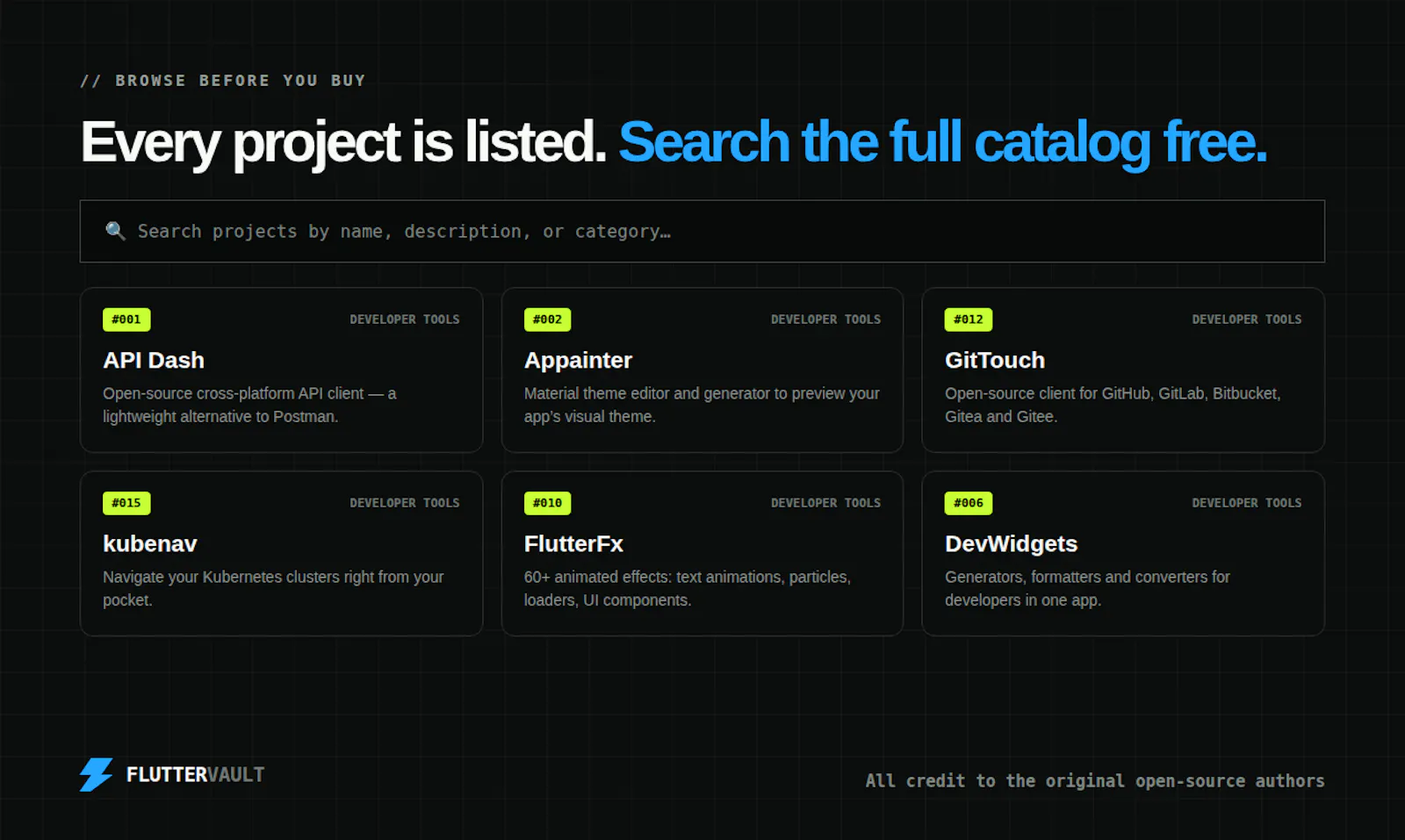Click the 'Every project is listed.' heading
Screen dimensions: 1405x840
343,142
